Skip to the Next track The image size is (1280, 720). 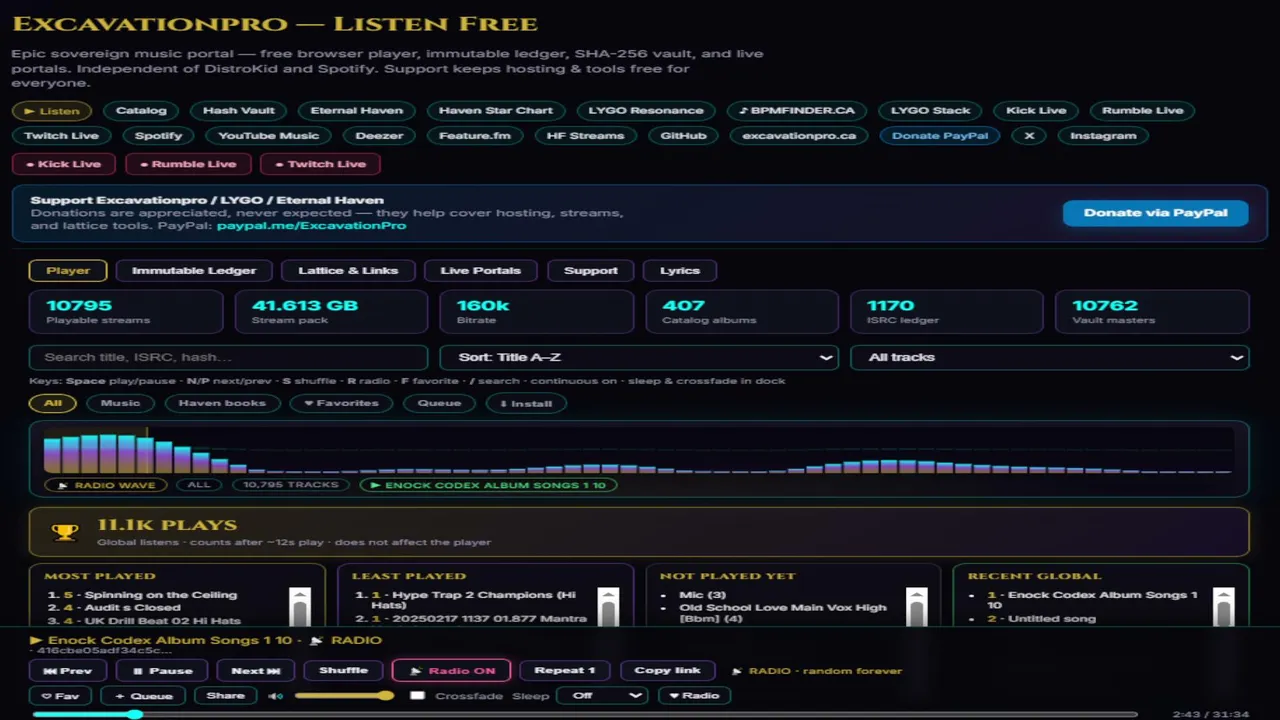(x=256, y=671)
